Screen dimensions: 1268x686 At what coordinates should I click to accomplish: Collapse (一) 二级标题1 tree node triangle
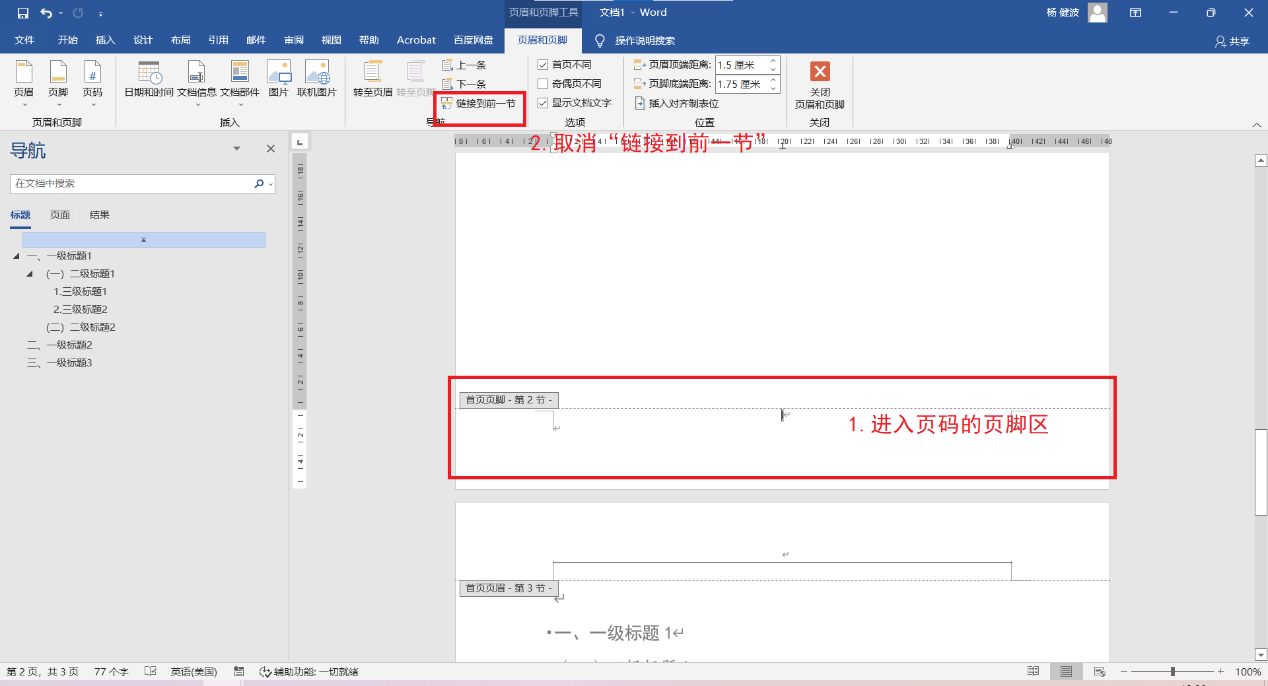(30, 274)
